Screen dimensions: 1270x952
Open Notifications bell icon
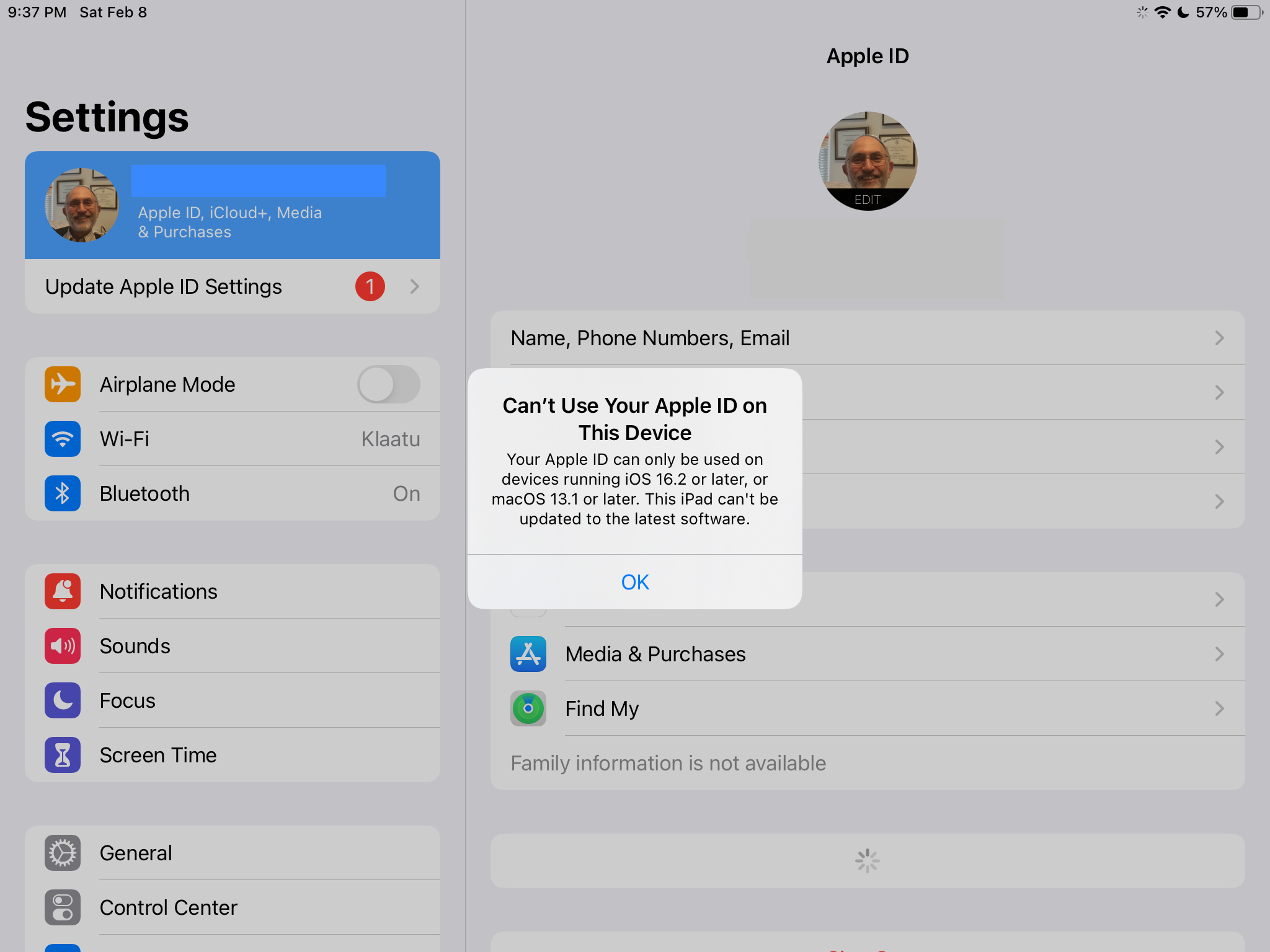(x=63, y=591)
